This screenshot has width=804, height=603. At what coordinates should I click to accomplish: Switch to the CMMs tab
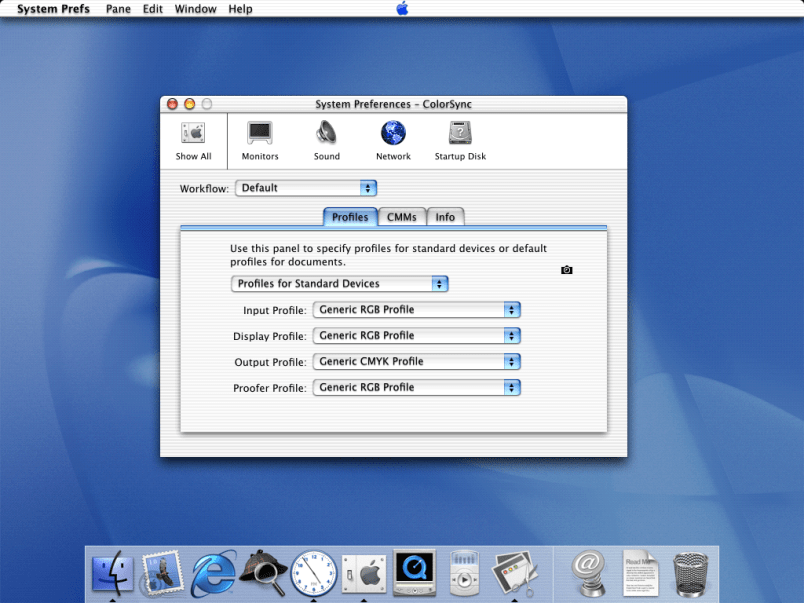tap(401, 217)
